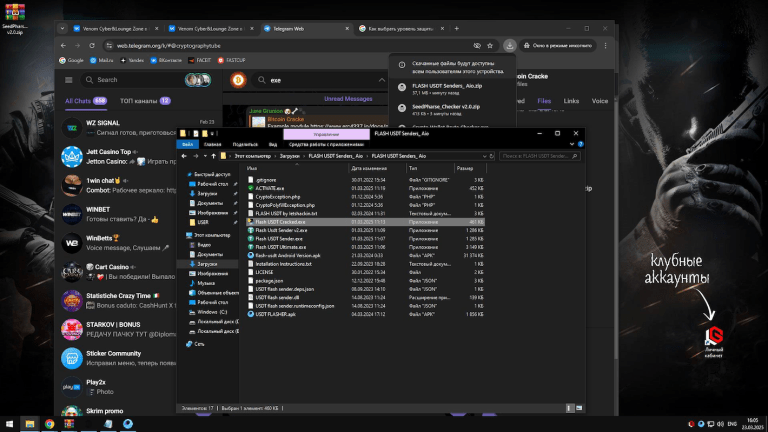
Task: Open Chrome from the taskbar
Action: [49, 424]
